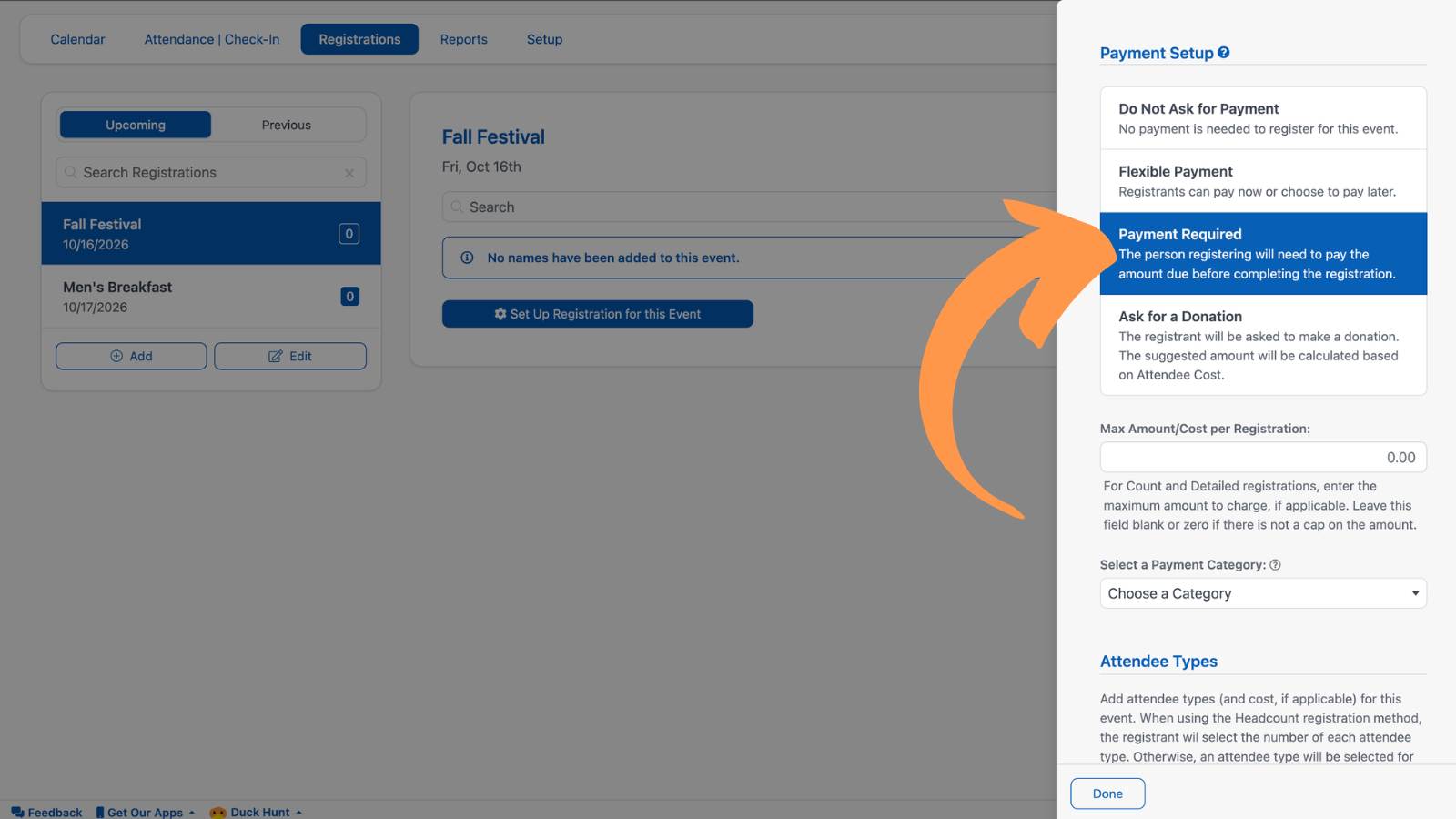
Task: Select the Fall Festival list row
Action: pos(211,234)
